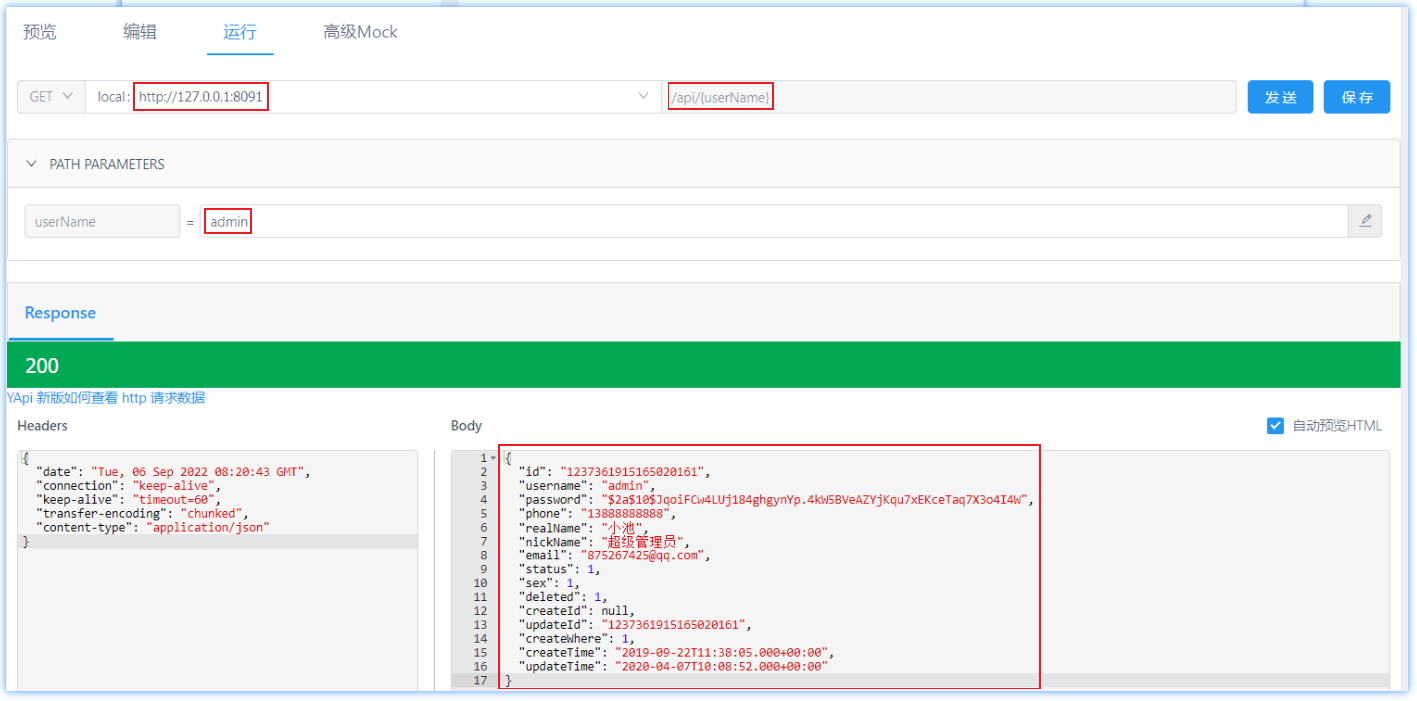This screenshot has height=701, width=1417.
Task: Click the "keep-alive": "timeout=60" header line
Action: coord(128,499)
